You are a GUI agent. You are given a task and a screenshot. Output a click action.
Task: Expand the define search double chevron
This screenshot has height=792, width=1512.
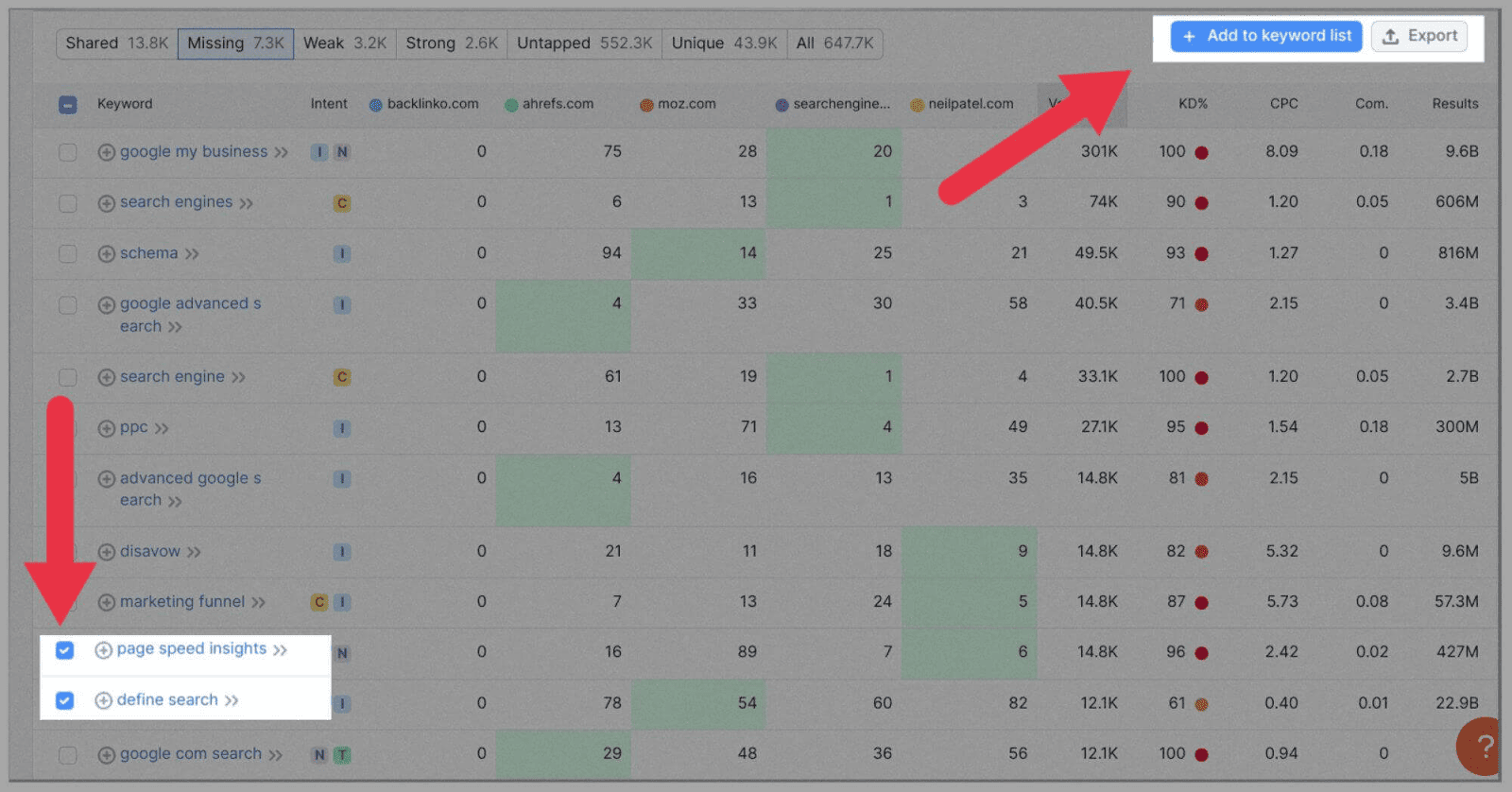pos(232,701)
